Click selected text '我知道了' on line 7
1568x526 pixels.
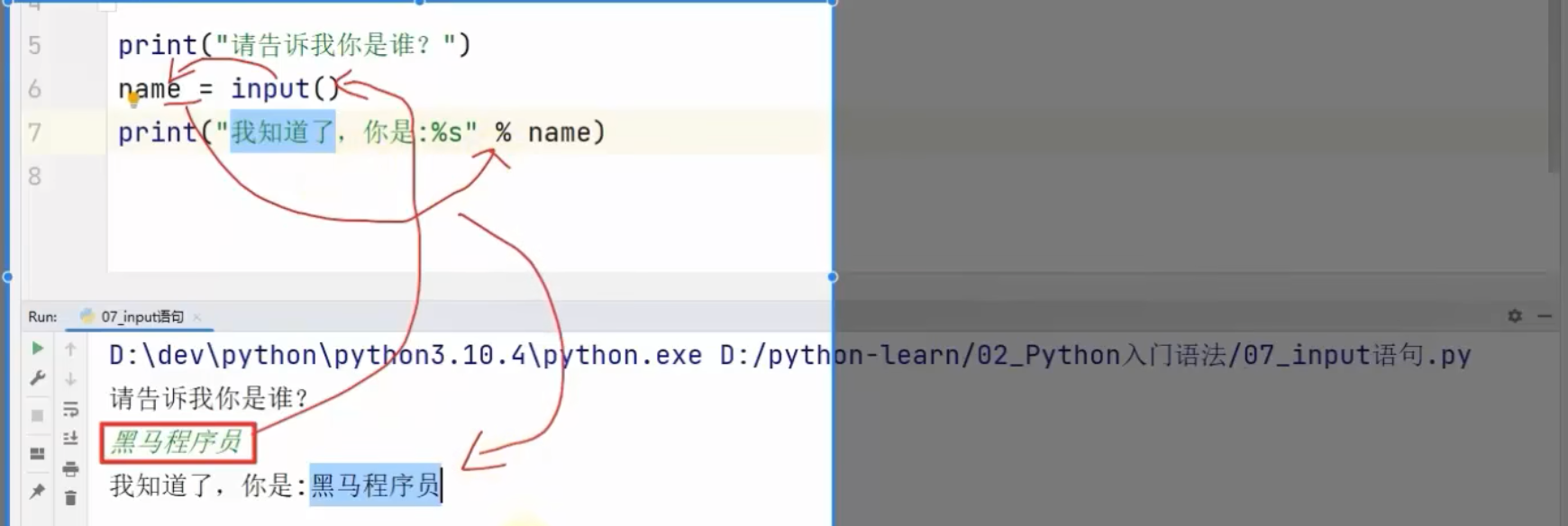(283, 132)
